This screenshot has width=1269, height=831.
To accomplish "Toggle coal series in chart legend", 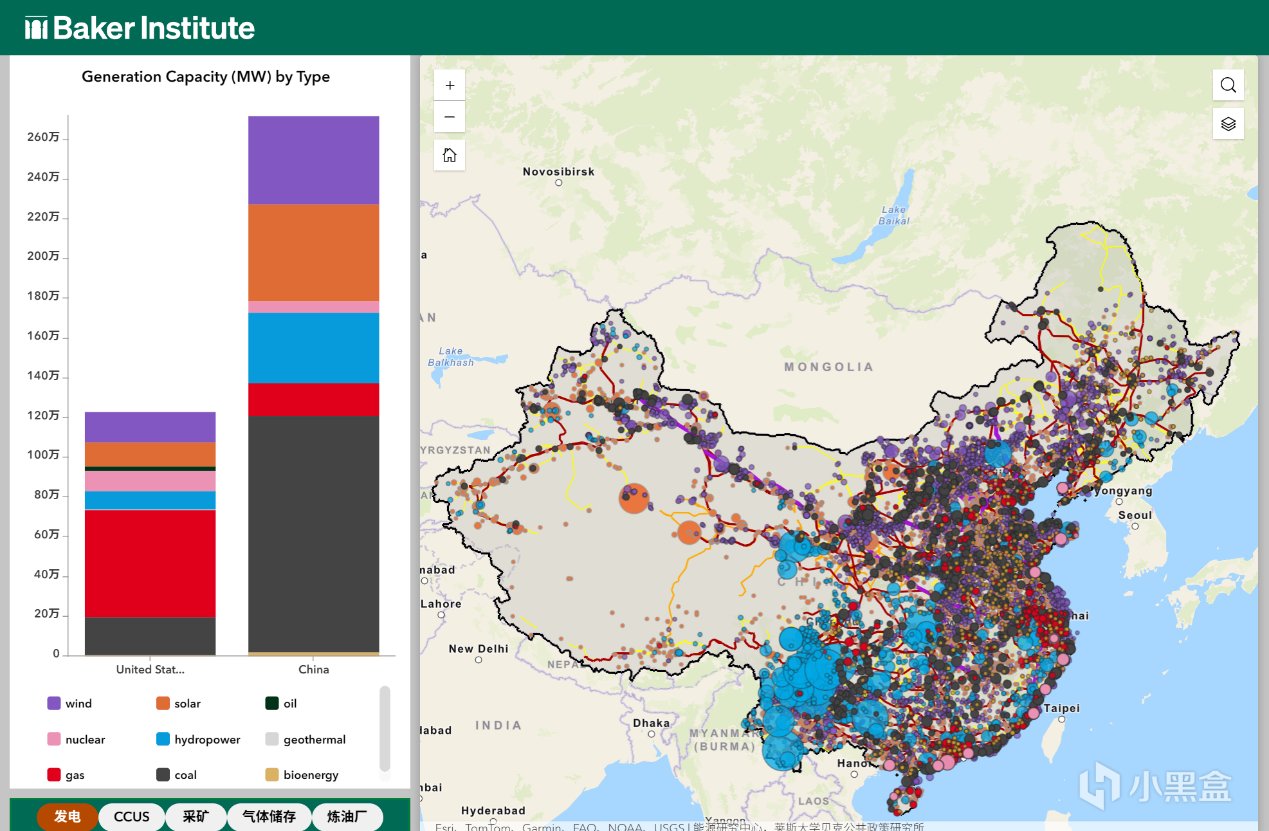I will tap(177, 774).
